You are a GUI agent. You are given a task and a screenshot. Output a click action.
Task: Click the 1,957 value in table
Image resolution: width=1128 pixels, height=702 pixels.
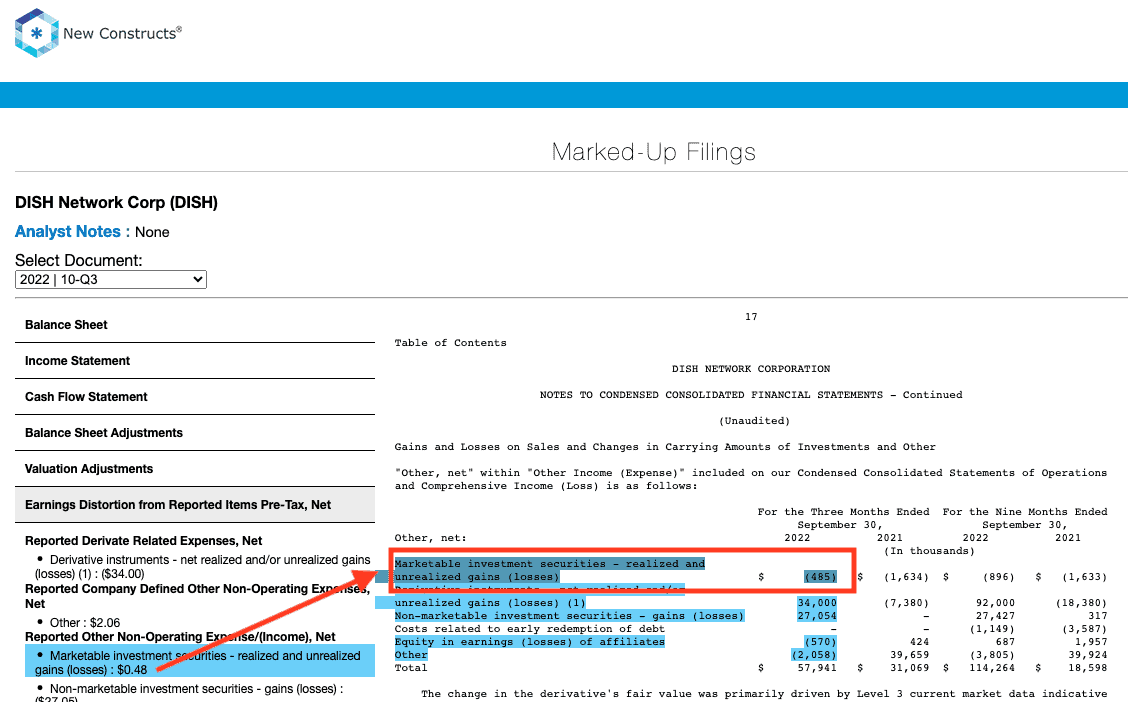click(1091, 642)
